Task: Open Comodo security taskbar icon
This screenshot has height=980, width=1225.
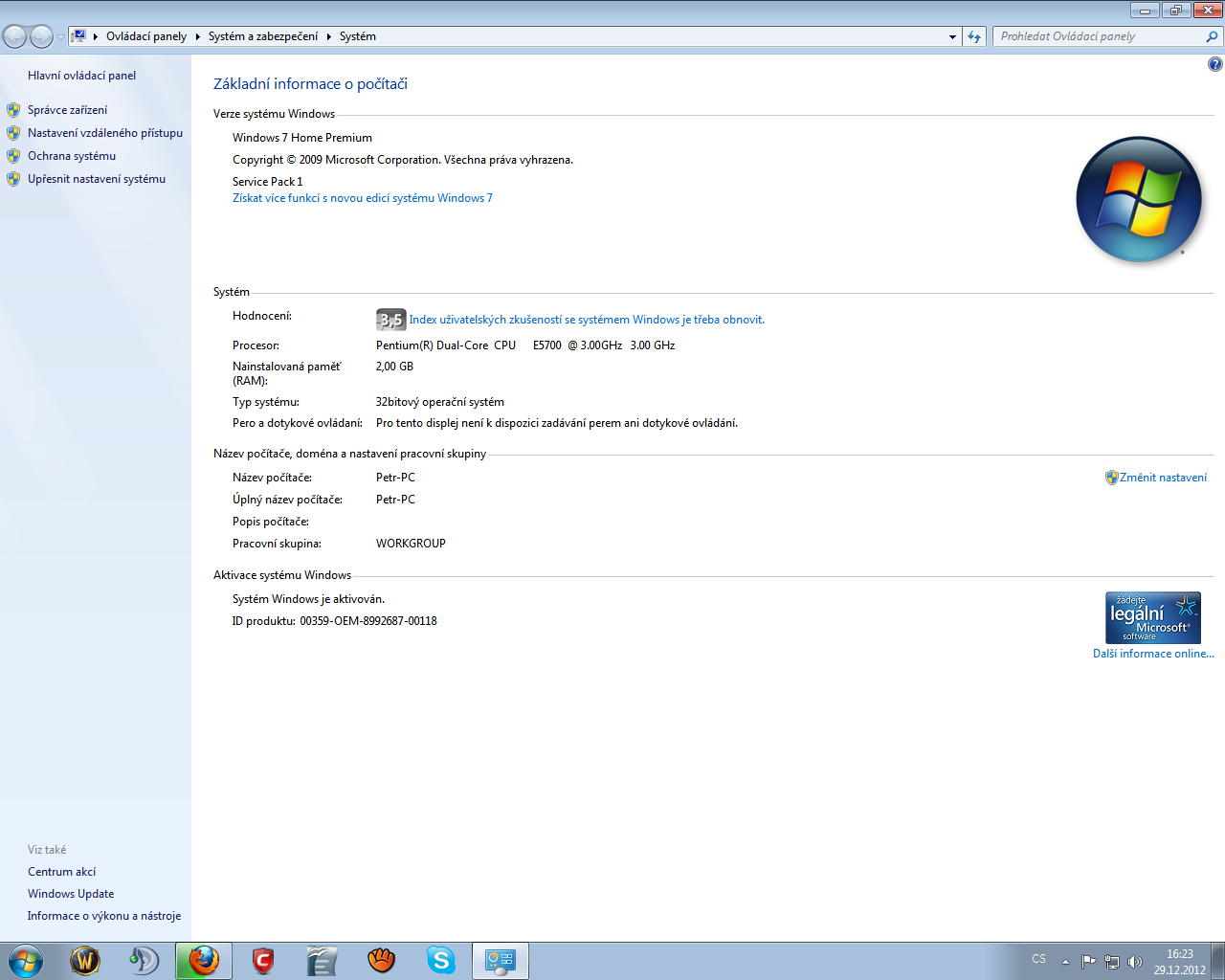Action: (263, 960)
